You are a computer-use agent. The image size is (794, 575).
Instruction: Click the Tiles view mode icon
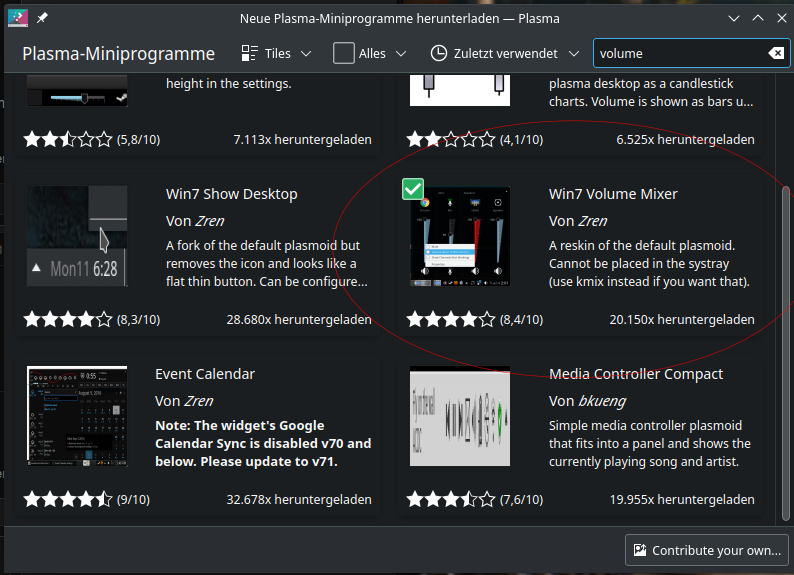[249, 53]
